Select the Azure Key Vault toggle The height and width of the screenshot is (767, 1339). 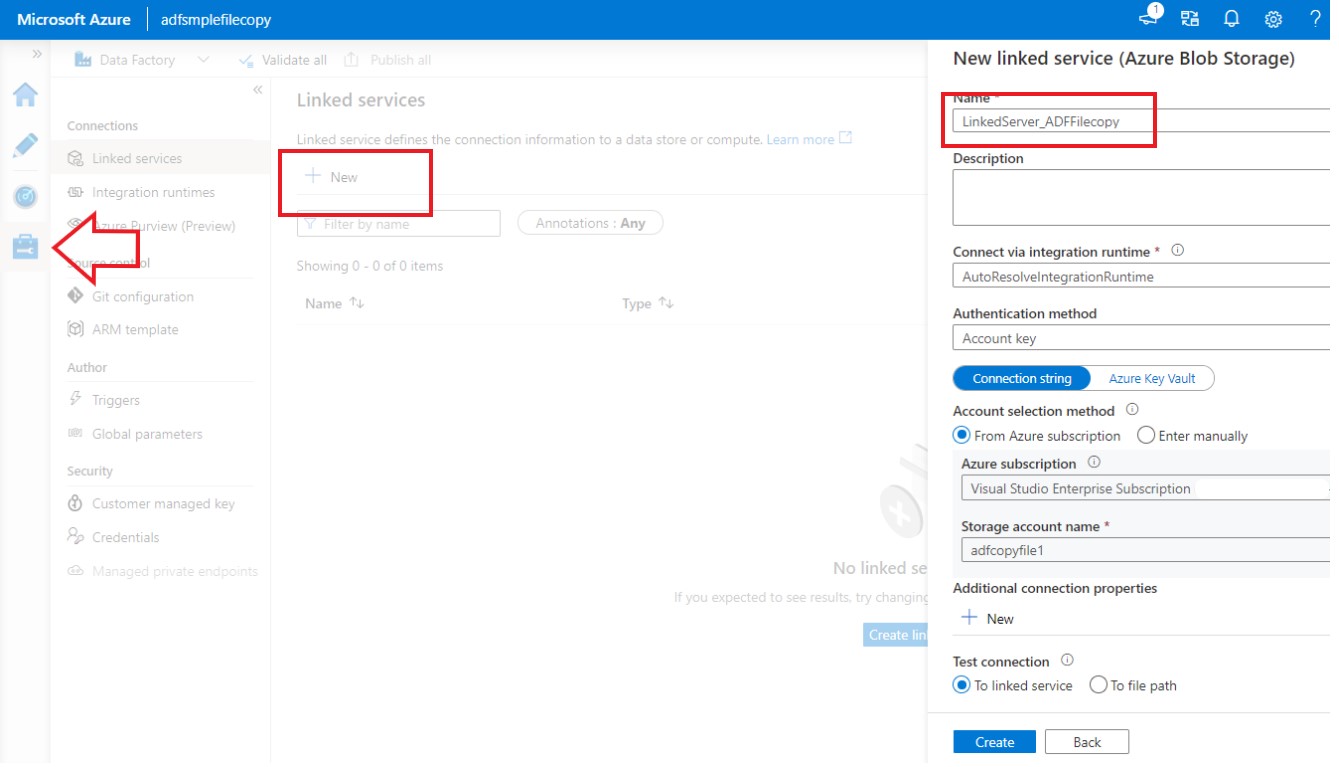[1152, 378]
